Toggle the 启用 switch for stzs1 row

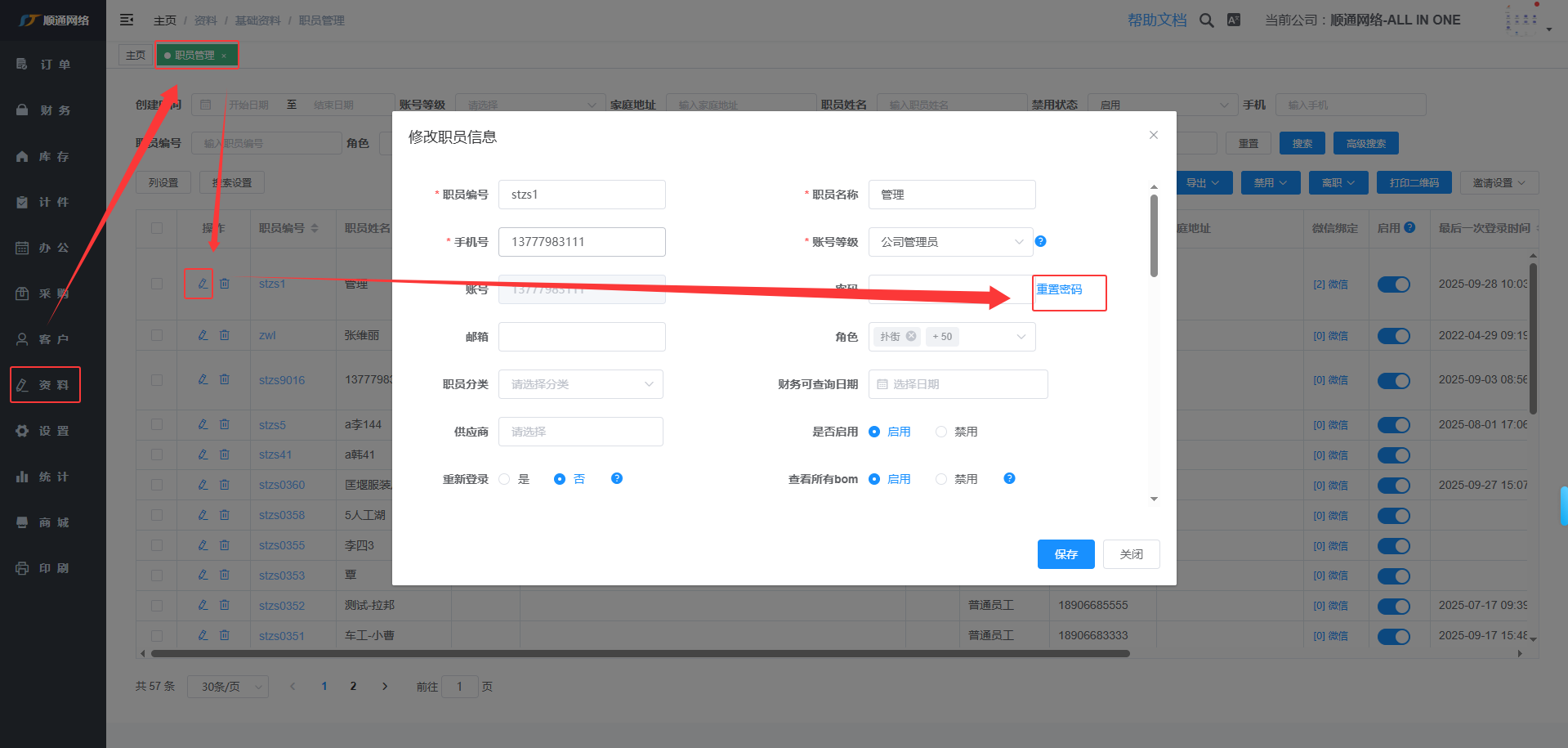1393,284
